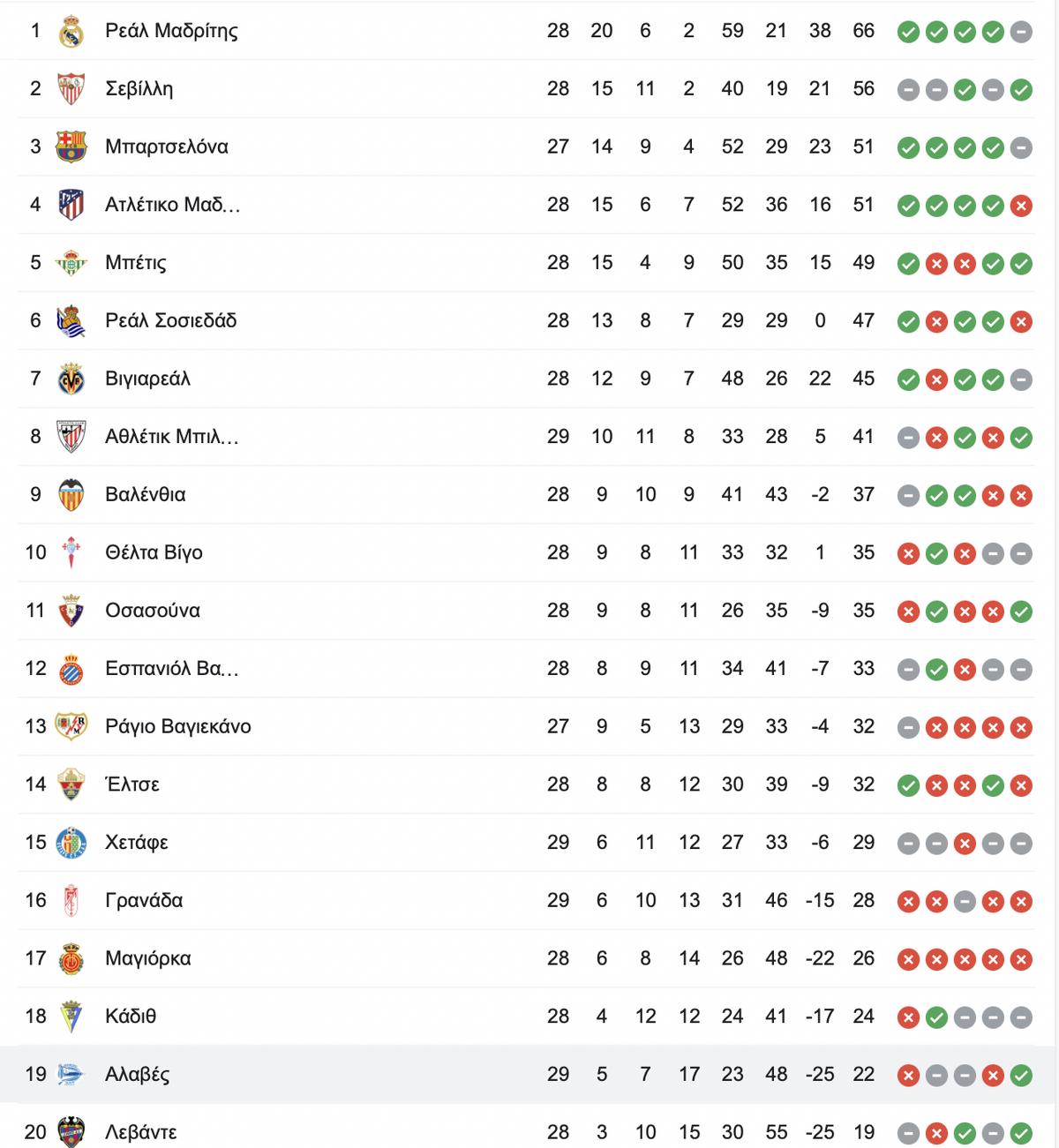
Task: Click Atlético Madrid's red loss form icon
Action: (x=1021, y=206)
